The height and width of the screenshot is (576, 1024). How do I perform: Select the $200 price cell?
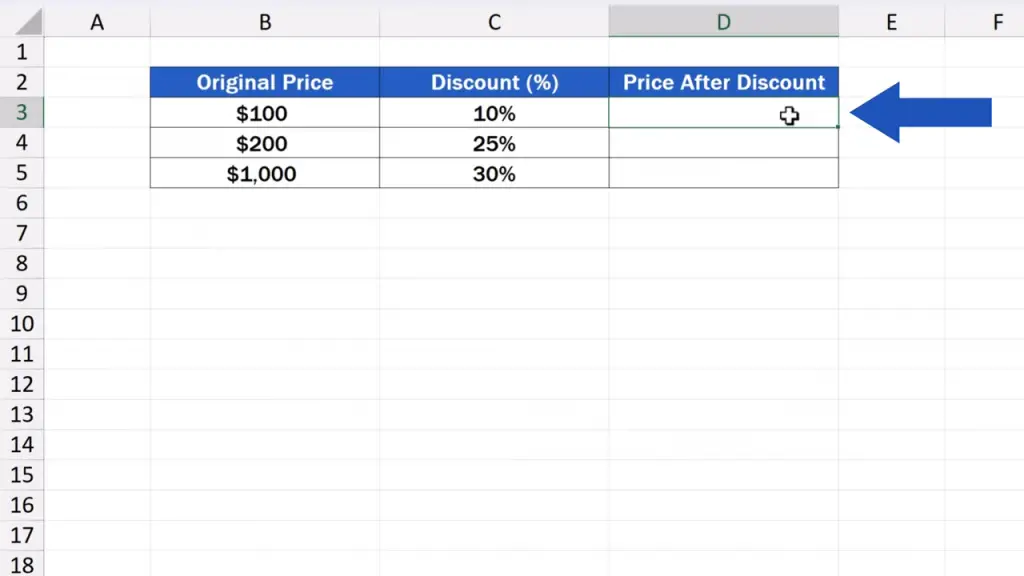click(x=265, y=144)
